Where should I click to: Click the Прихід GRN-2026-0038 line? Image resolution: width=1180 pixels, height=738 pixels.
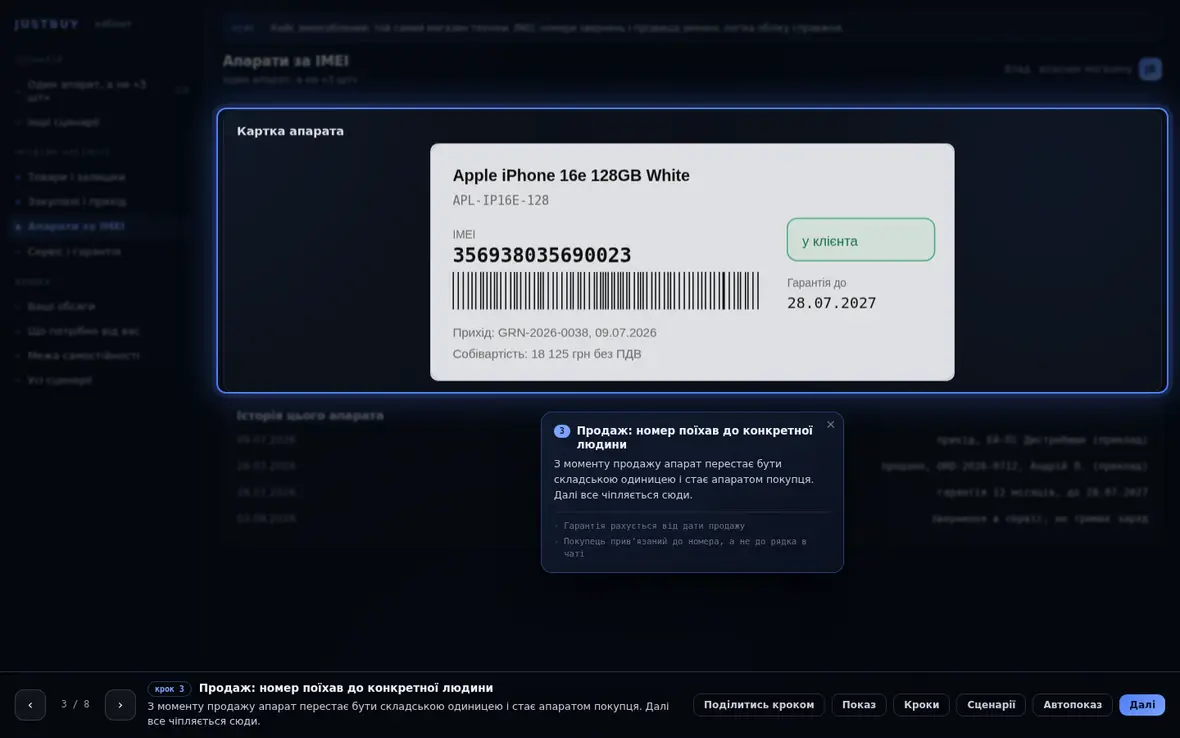(x=554, y=333)
